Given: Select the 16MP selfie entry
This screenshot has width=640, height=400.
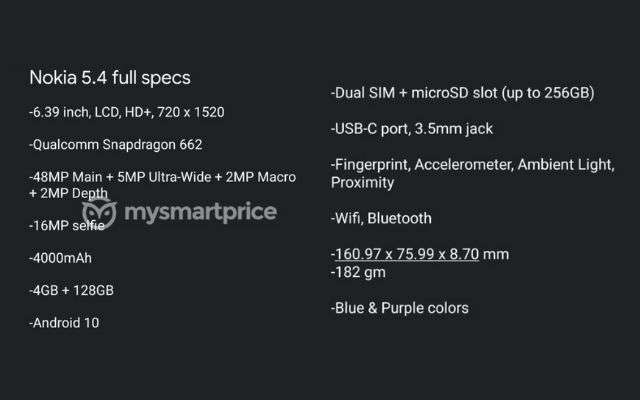Looking at the screenshot, I should pyautogui.click(x=67, y=226).
